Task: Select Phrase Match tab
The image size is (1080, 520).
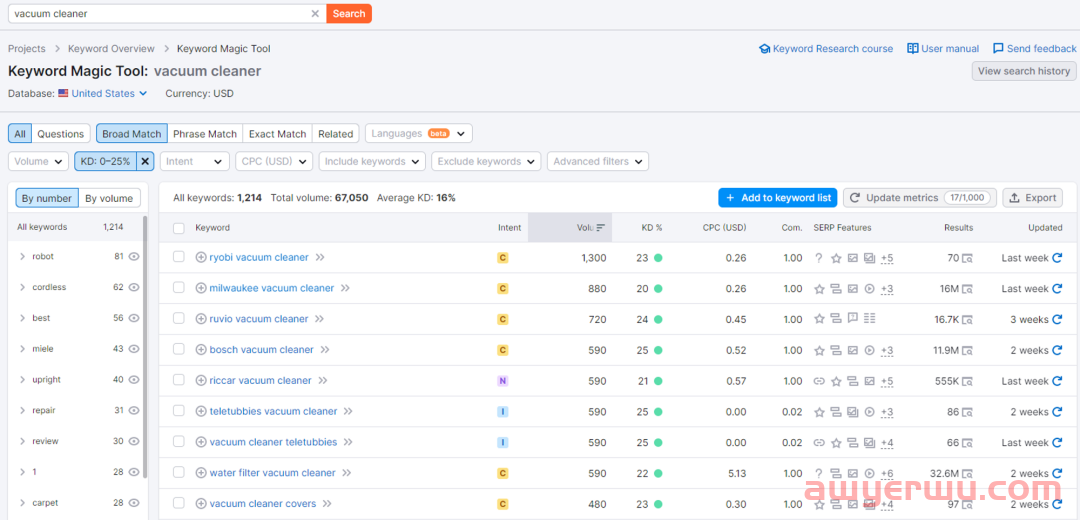Action: tap(205, 134)
